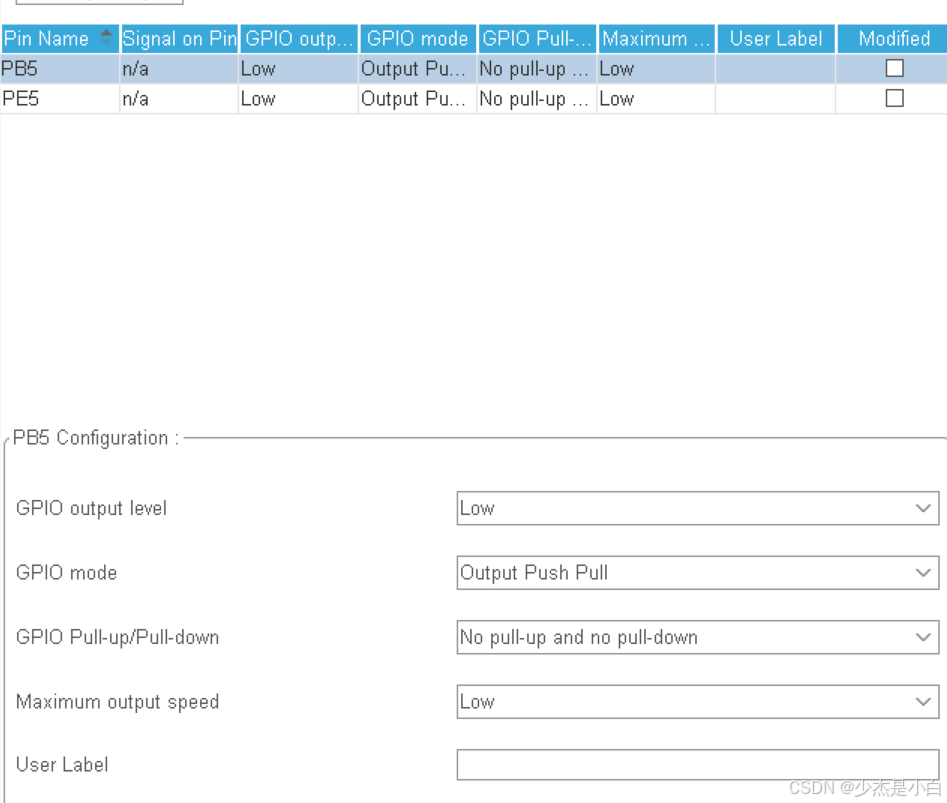
Task: Select the PE5 pin row
Action: (x=474, y=98)
